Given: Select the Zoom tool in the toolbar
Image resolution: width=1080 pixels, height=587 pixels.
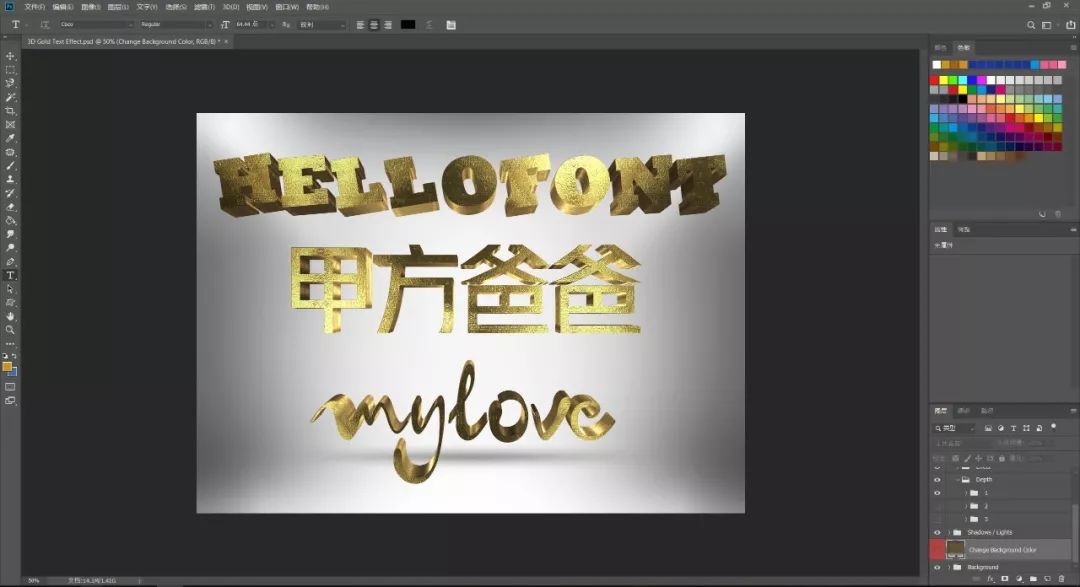Looking at the screenshot, I should pyautogui.click(x=11, y=329).
